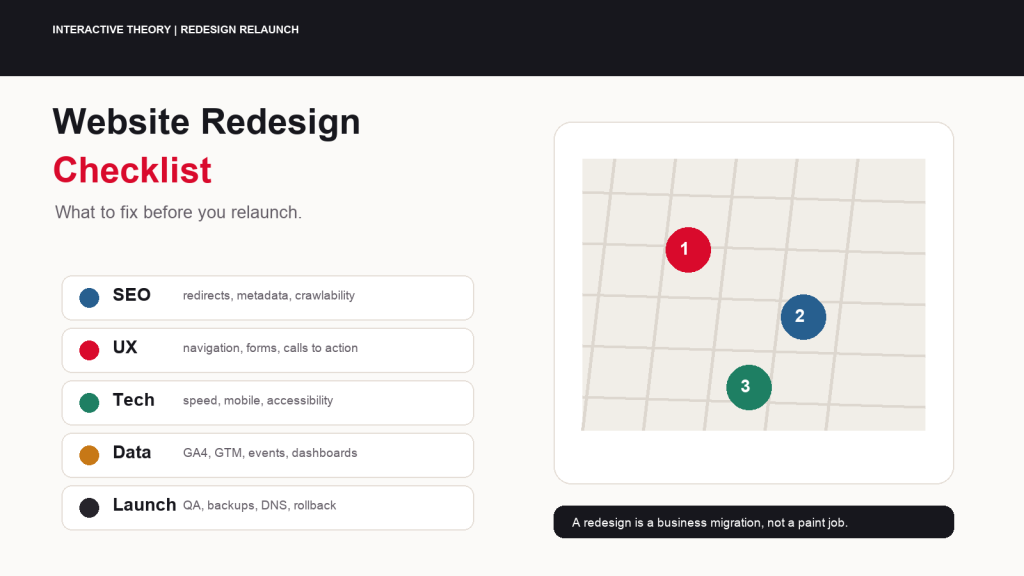Viewport: 1024px width, 576px height.
Task: Click the UX label
Action: pyautogui.click(x=125, y=347)
